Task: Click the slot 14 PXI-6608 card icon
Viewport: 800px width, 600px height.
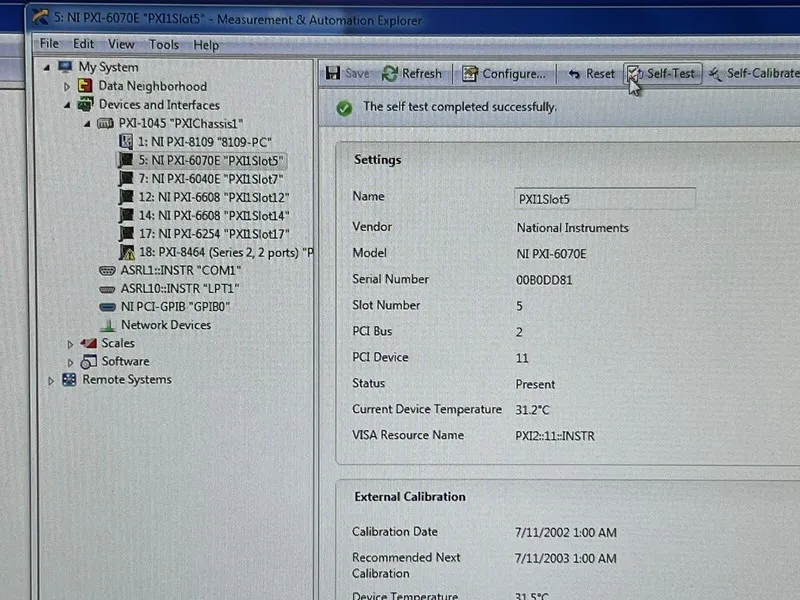Action: pyautogui.click(x=126, y=215)
